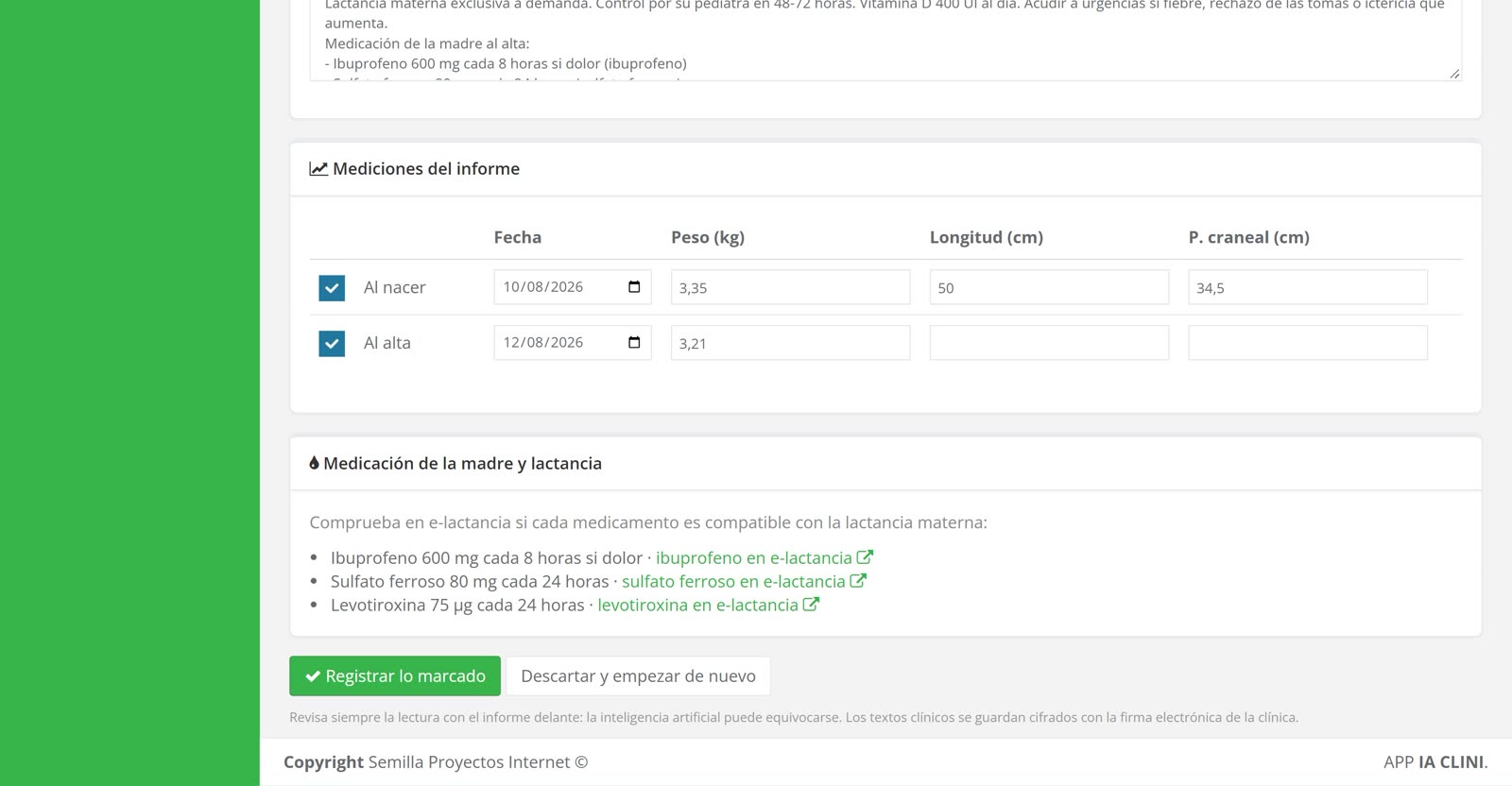The image size is (1512, 786).
Task: Edit the Al alta weight field 3,21
Action: (791, 343)
